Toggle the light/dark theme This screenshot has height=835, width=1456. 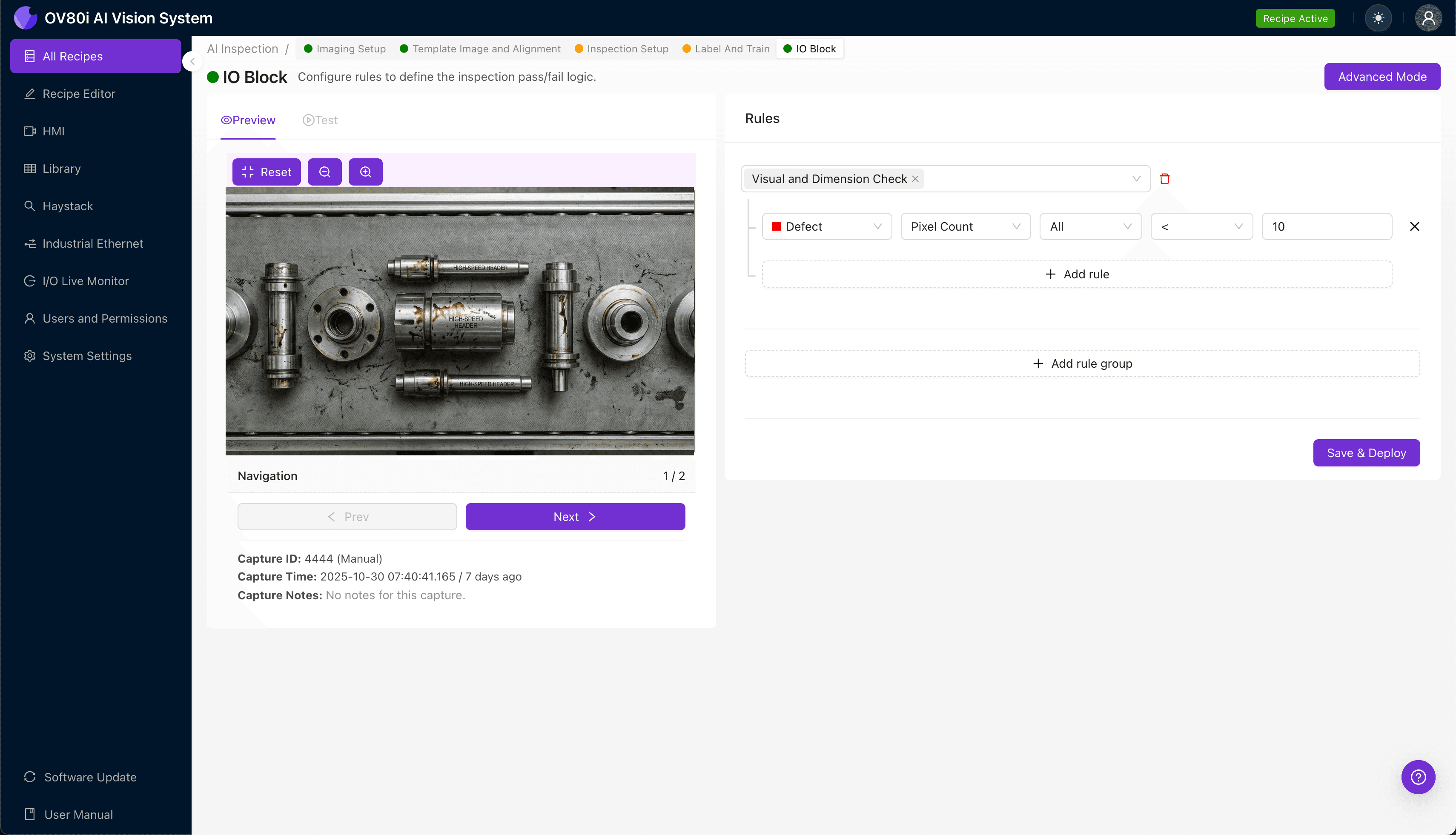(x=1379, y=18)
